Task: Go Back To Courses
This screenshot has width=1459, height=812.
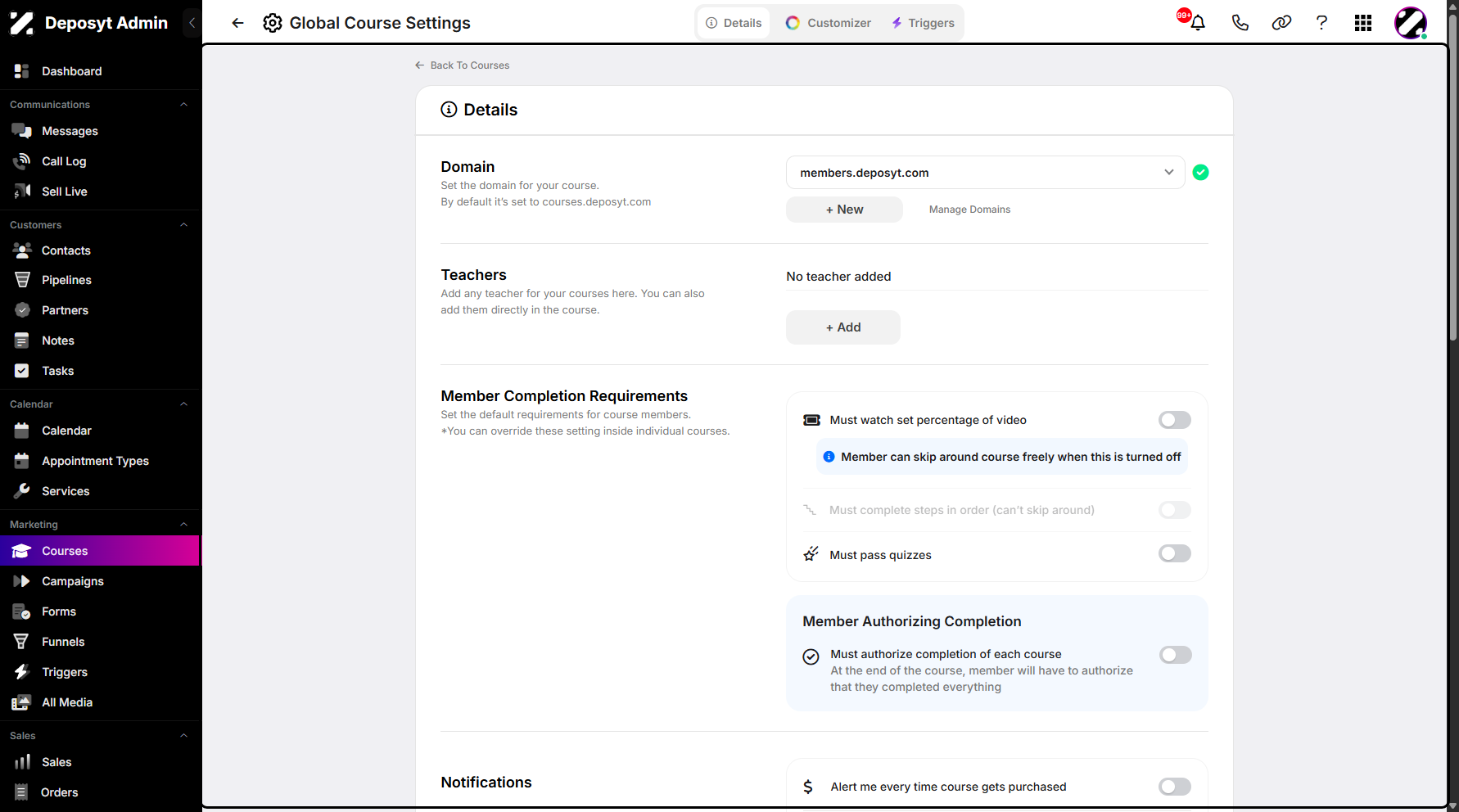Action: tap(462, 65)
